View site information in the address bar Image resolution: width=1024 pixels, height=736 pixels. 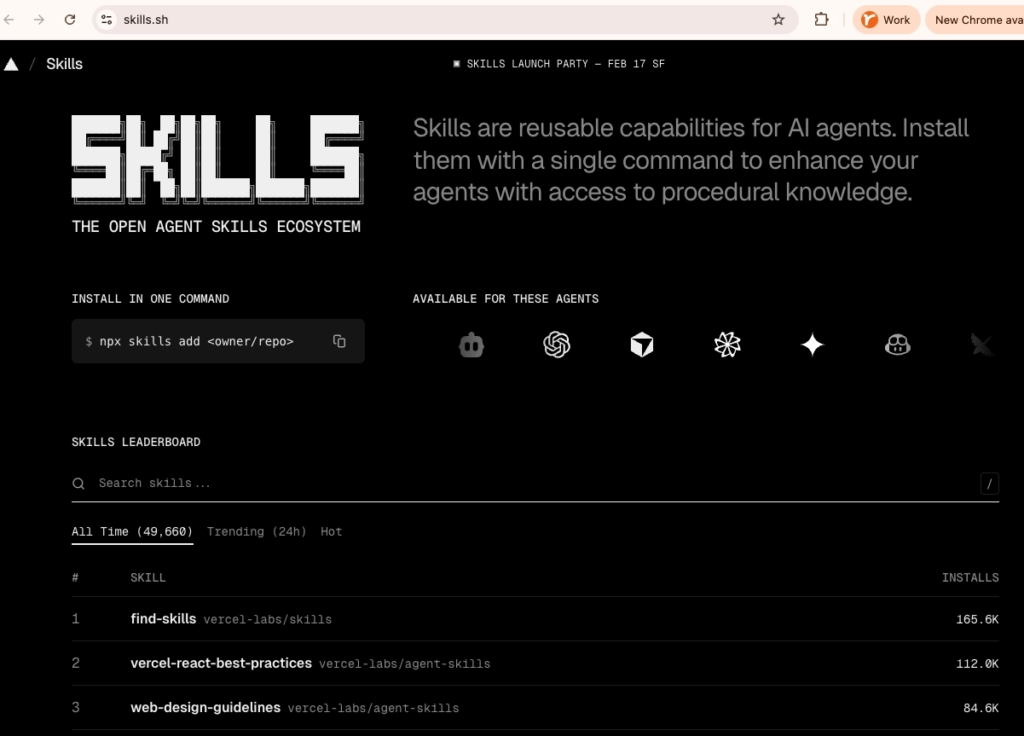click(x=108, y=20)
